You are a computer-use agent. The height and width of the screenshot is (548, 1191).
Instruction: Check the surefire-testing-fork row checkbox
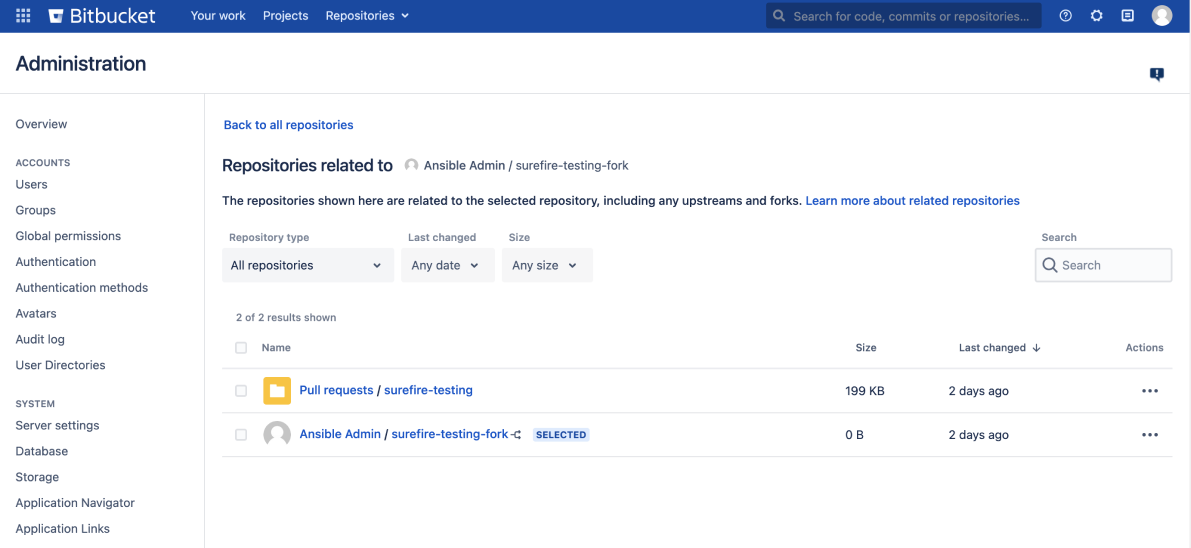click(x=241, y=435)
